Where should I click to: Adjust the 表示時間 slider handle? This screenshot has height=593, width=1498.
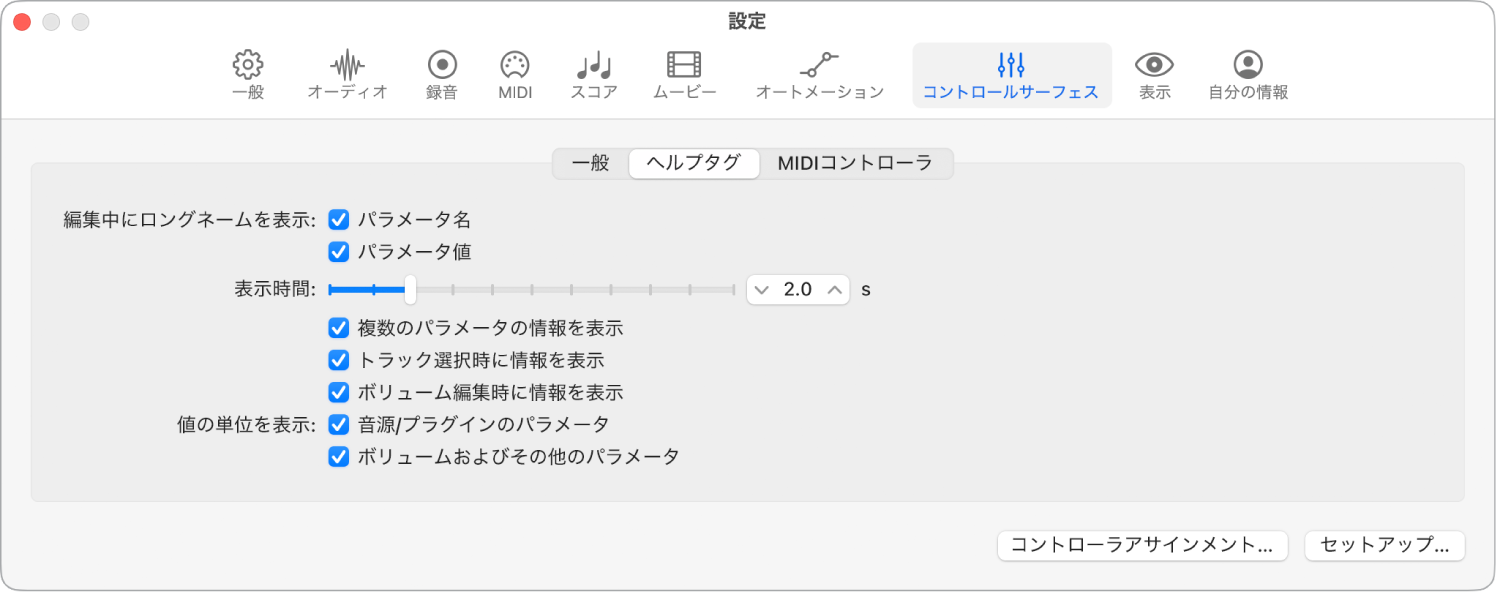click(x=410, y=289)
